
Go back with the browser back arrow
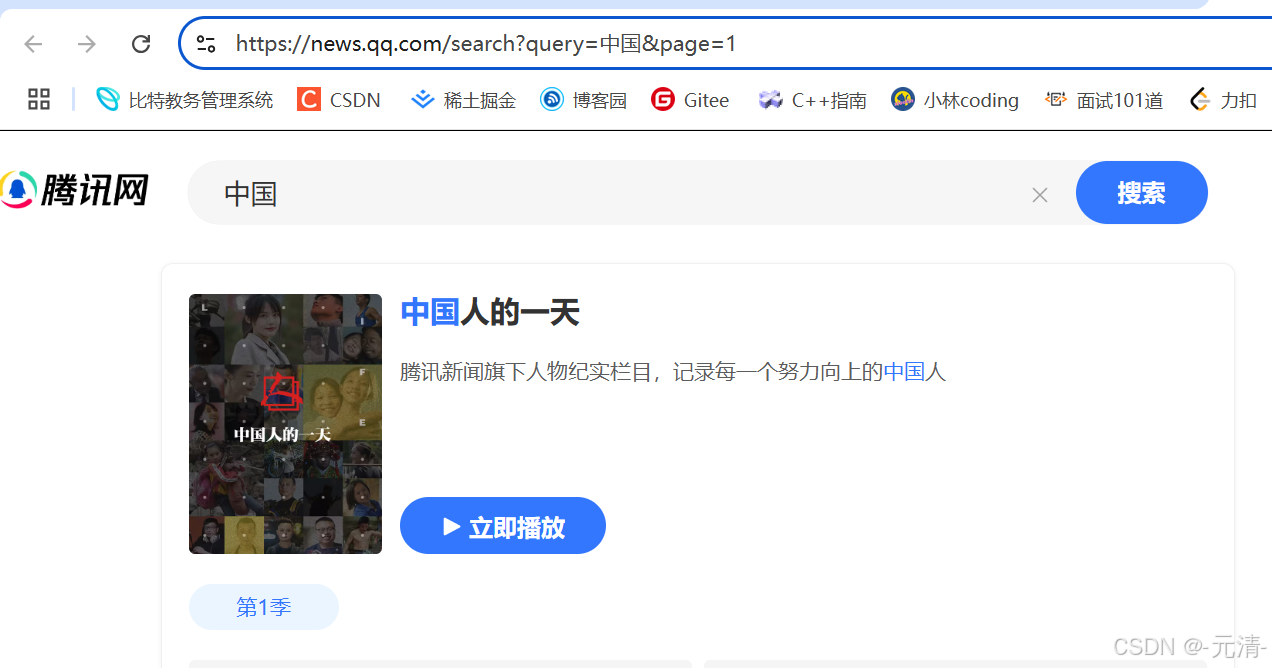(34, 43)
